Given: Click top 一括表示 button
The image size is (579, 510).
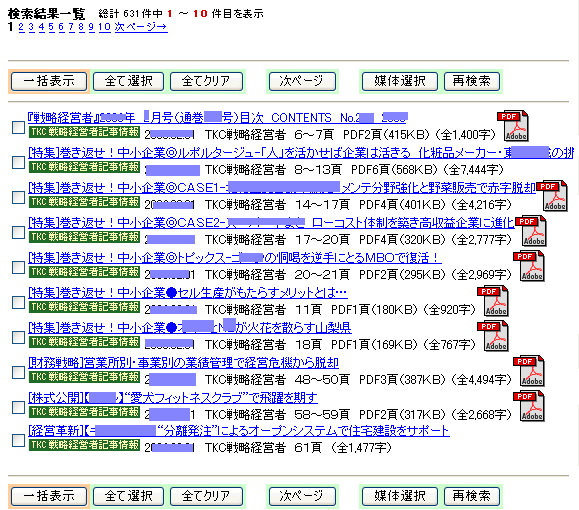Looking at the screenshot, I should pyautogui.click(x=49, y=81).
